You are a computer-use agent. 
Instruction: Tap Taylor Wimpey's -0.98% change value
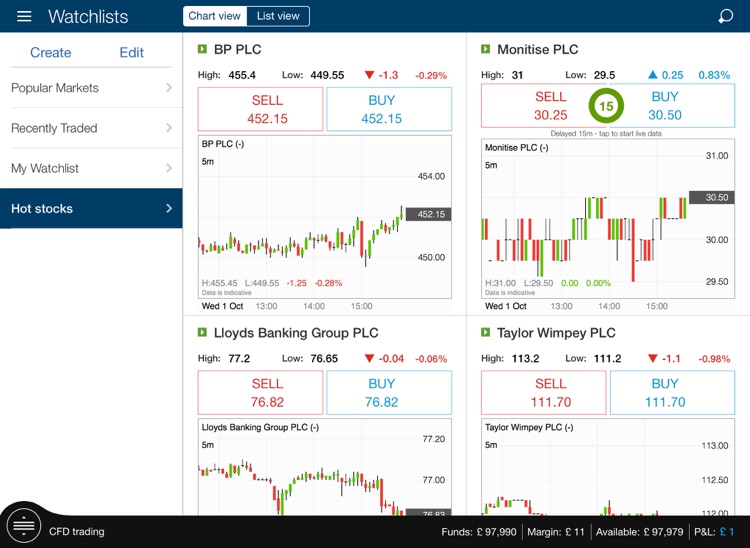point(714,359)
